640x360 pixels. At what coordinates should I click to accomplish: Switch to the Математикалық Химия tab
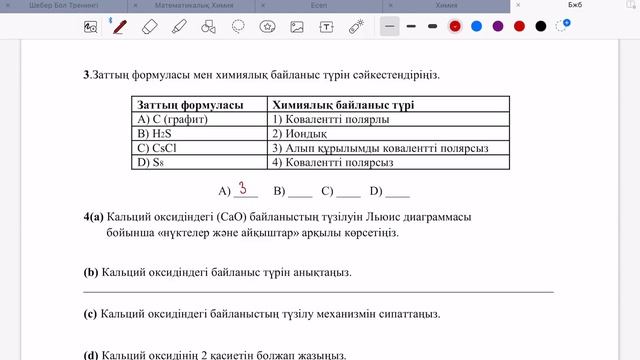(x=194, y=5)
